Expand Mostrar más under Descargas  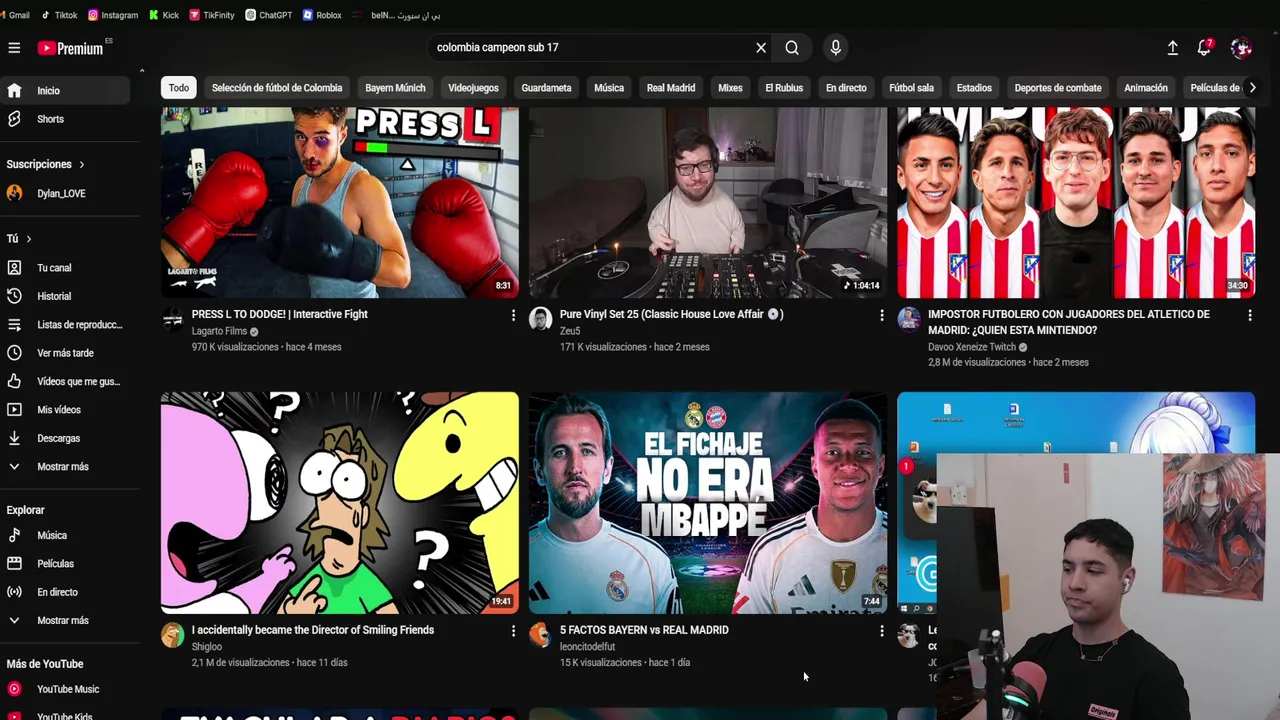tap(65, 466)
